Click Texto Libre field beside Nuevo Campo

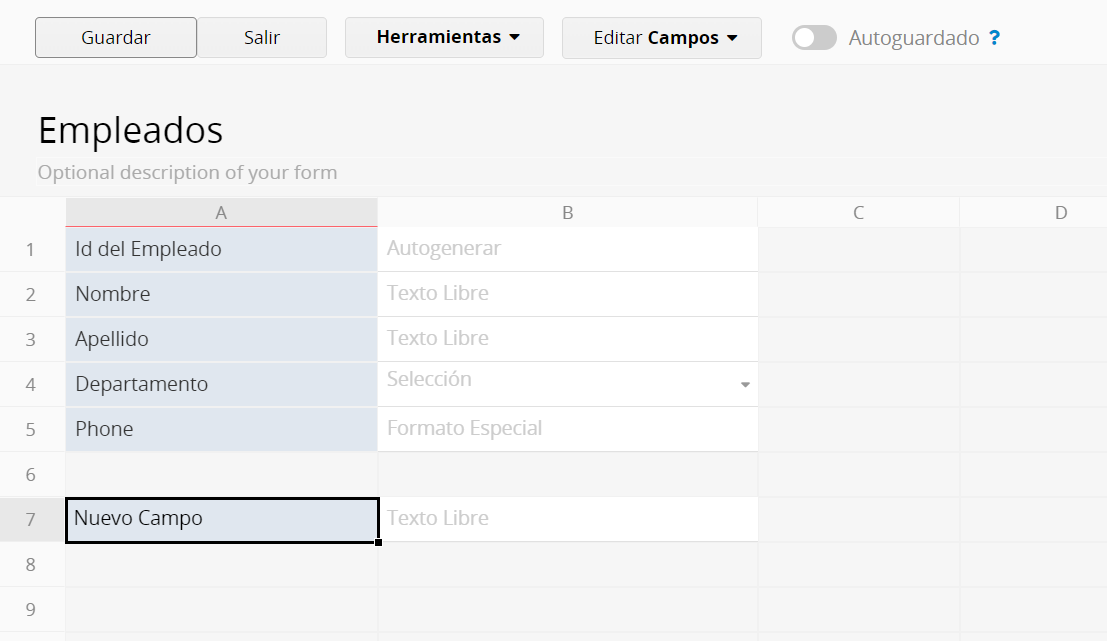[x=568, y=520]
